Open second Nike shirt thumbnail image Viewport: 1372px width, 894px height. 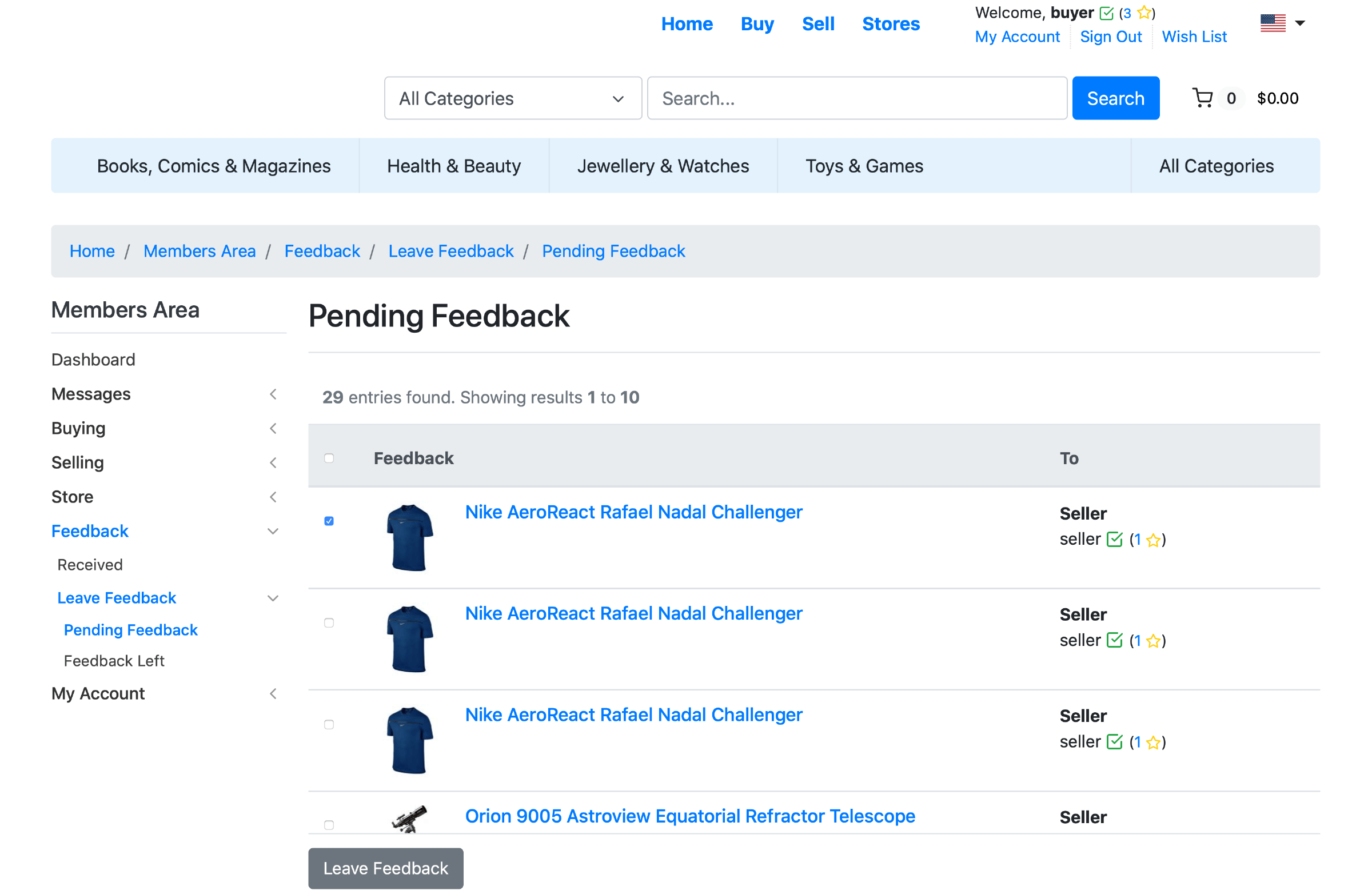pos(409,638)
